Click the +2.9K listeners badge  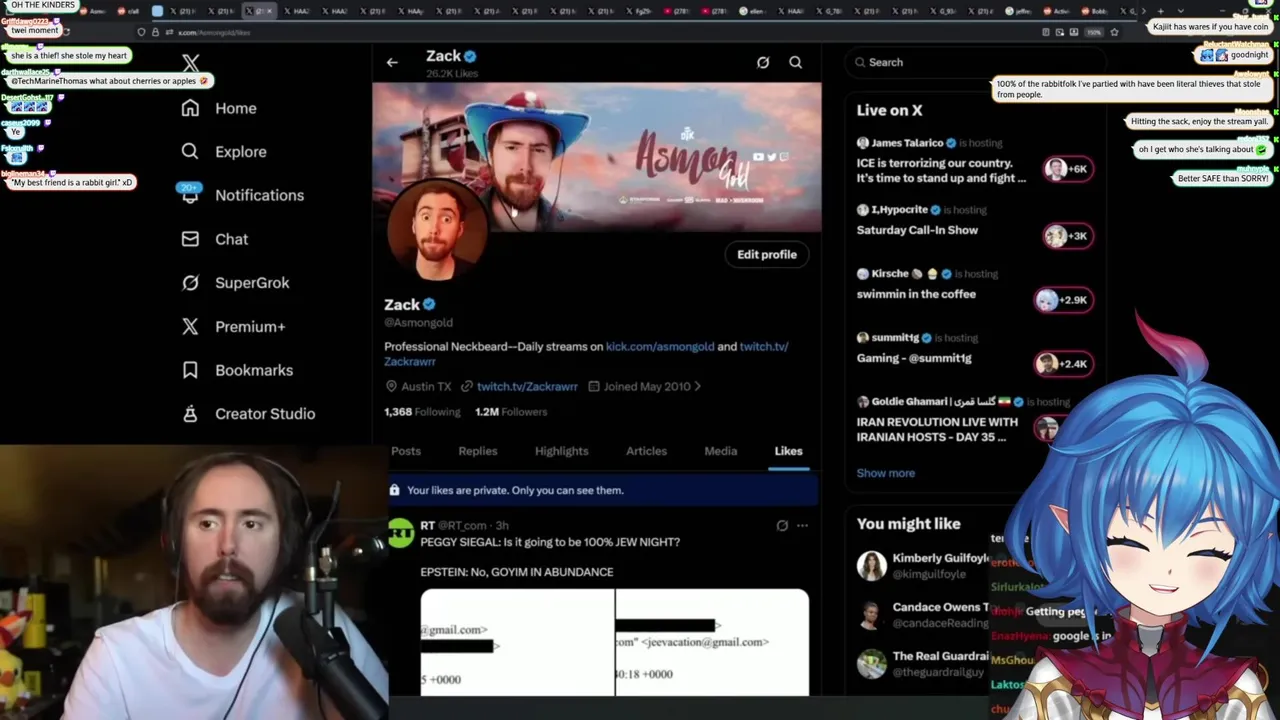tap(1063, 300)
